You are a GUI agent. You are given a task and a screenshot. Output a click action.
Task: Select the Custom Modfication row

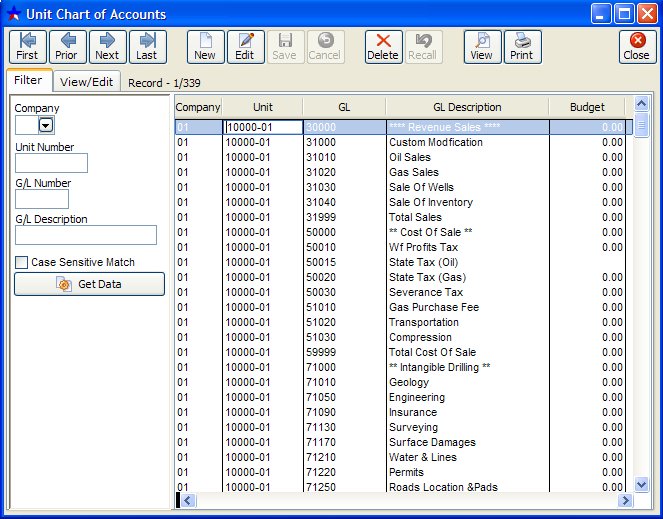pyautogui.click(x=400, y=142)
